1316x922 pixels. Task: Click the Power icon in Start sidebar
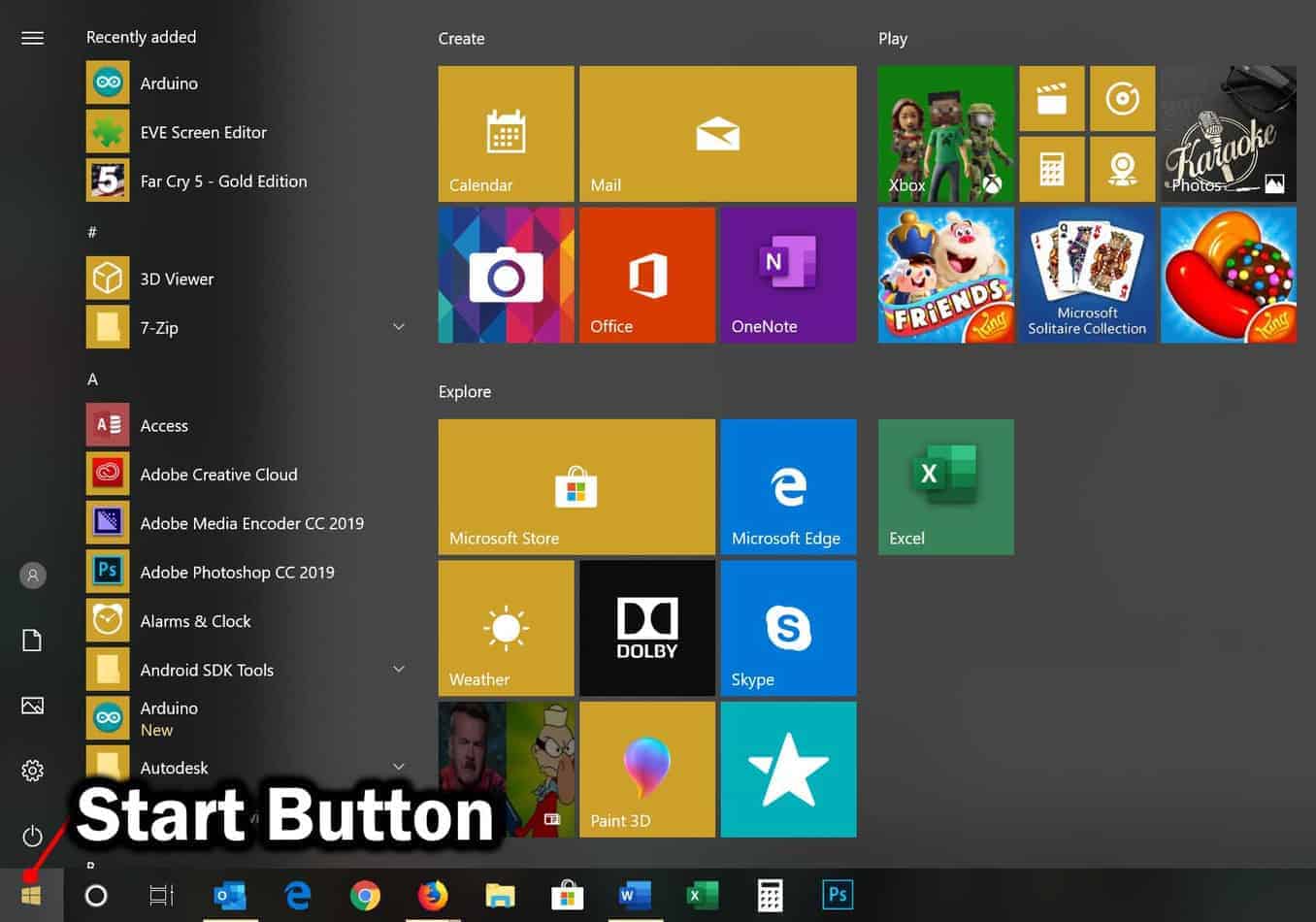click(x=32, y=836)
